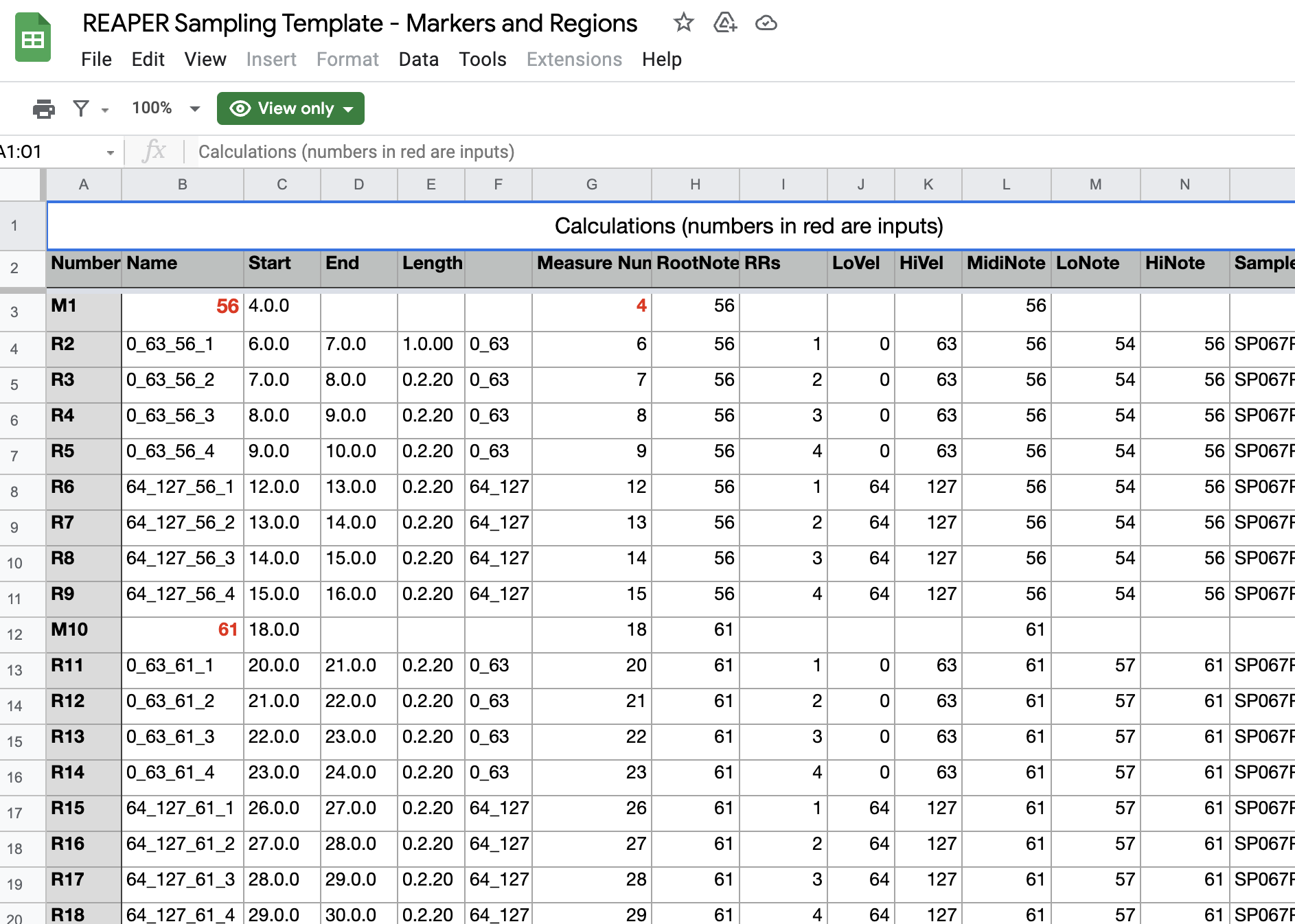Click the '0_63_61_3' name cell
The image size is (1295, 924).
pos(183,741)
